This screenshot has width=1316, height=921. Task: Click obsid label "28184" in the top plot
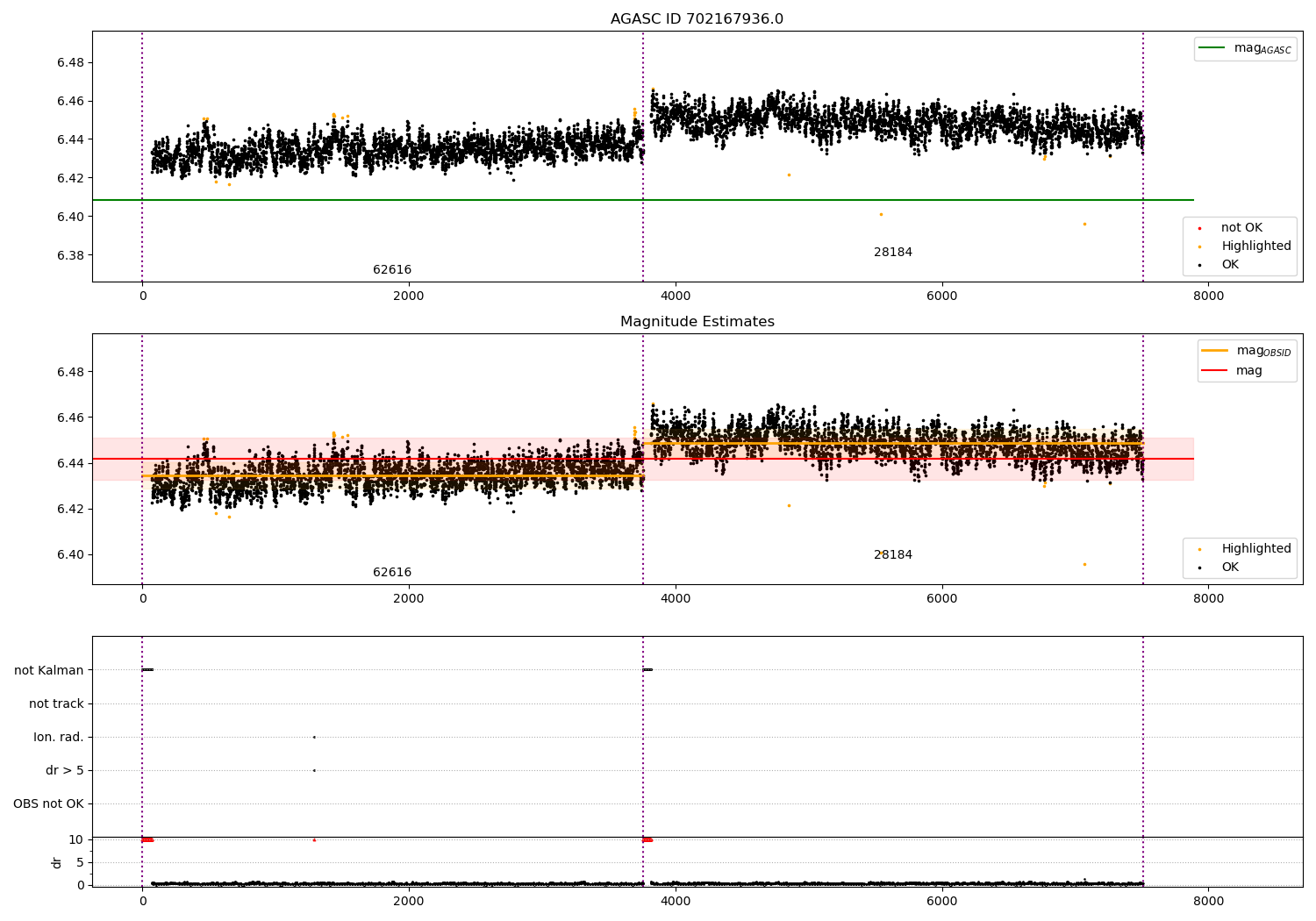(x=893, y=253)
